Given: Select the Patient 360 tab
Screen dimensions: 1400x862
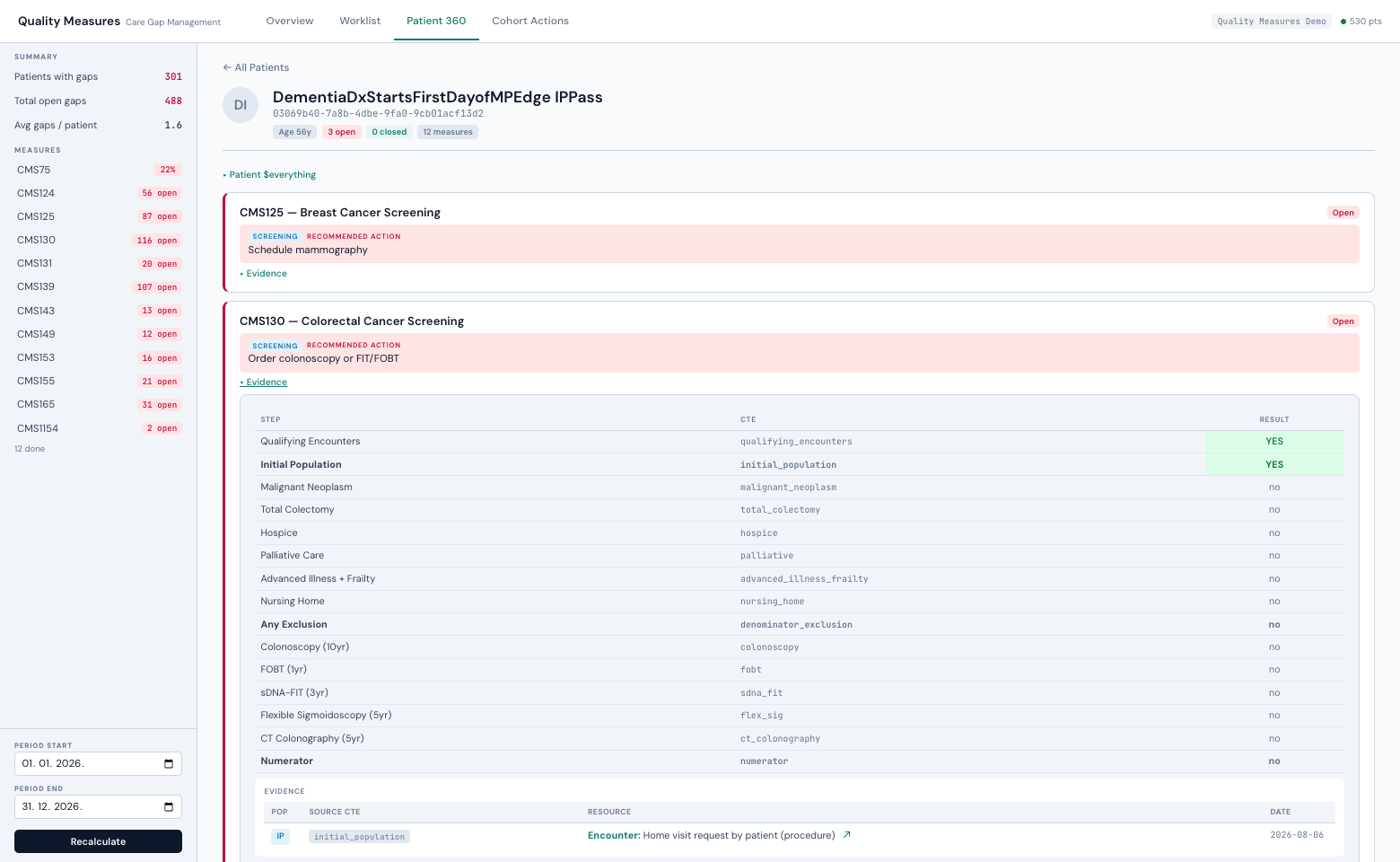Looking at the screenshot, I should pyautogui.click(x=436, y=21).
